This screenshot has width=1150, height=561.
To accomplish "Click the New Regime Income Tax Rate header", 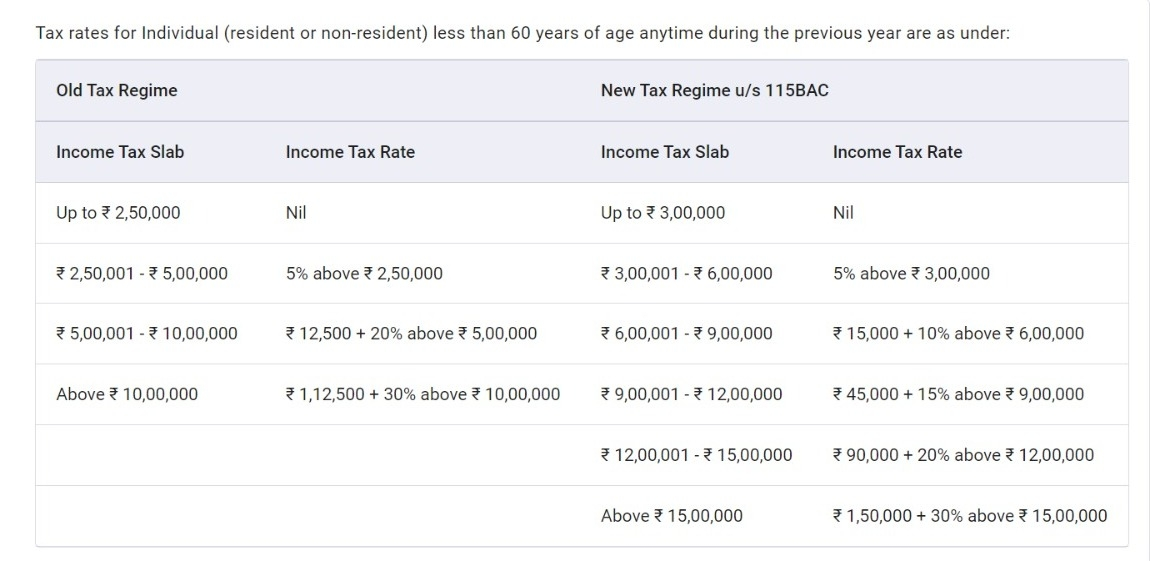I will [x=898, y=152].
